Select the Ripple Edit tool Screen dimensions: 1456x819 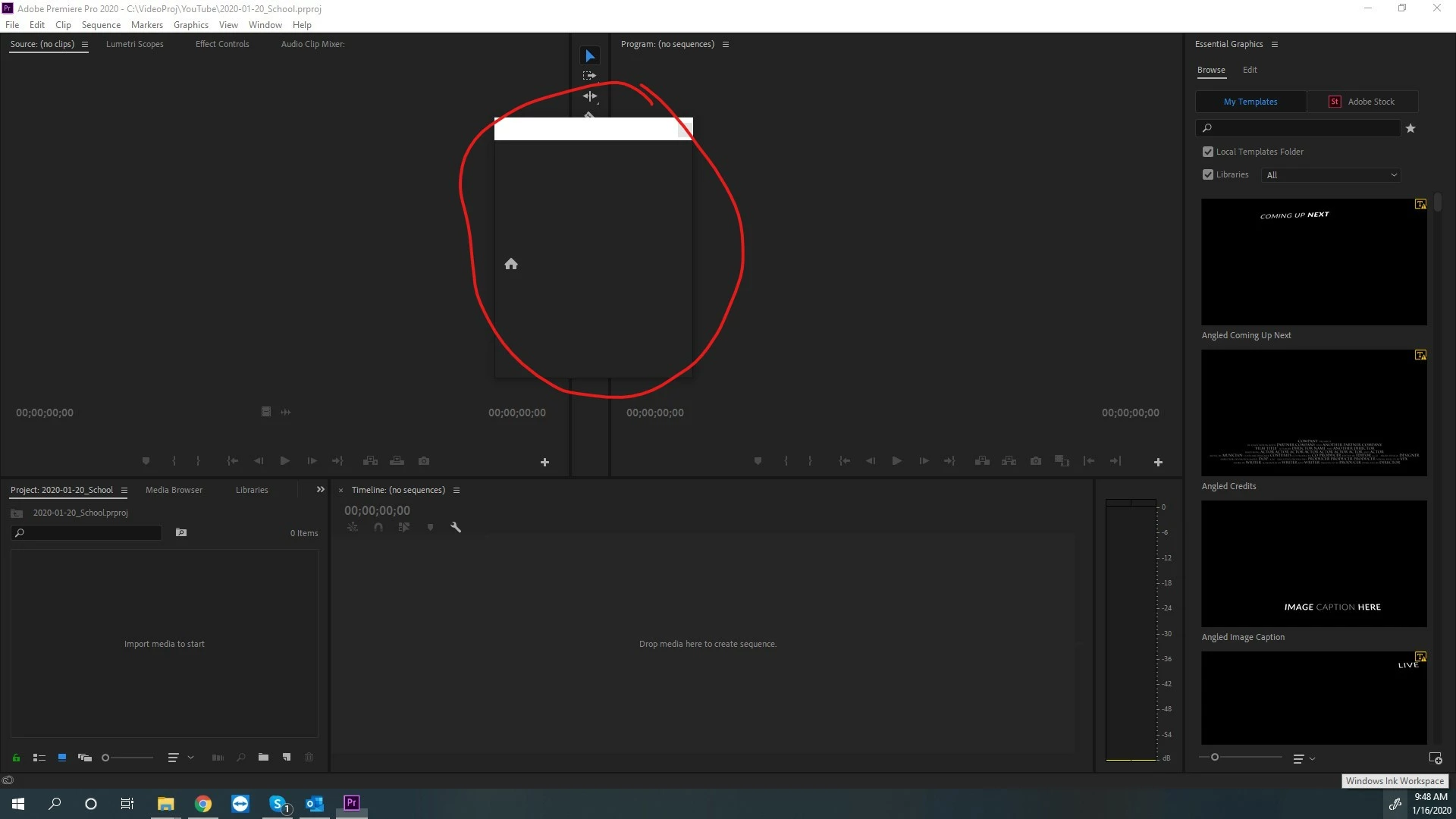click(x=590, y=96)
